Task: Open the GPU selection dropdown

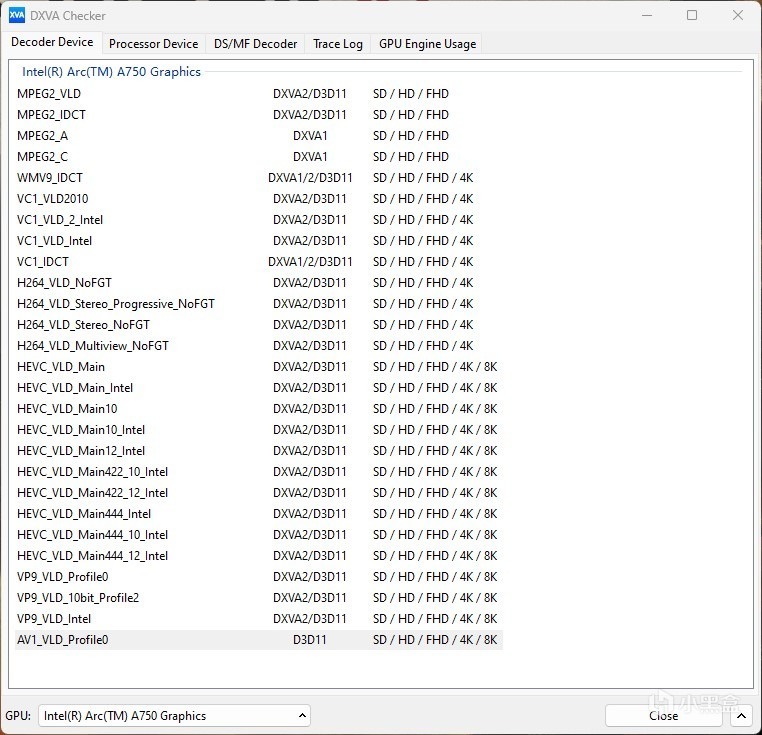Action: [x=174, y=716]
